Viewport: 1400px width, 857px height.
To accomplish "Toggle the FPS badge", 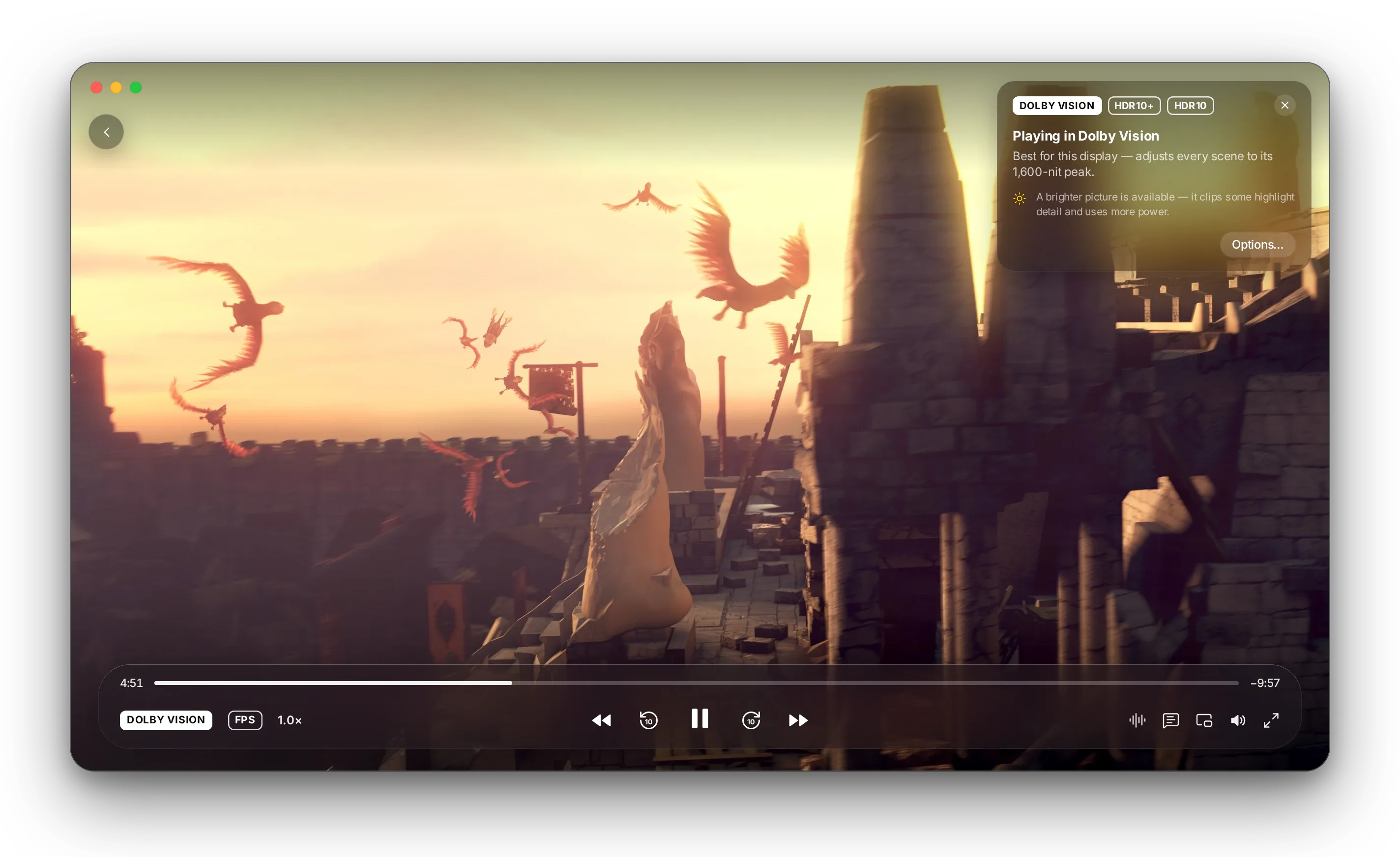I will point(245,719).
